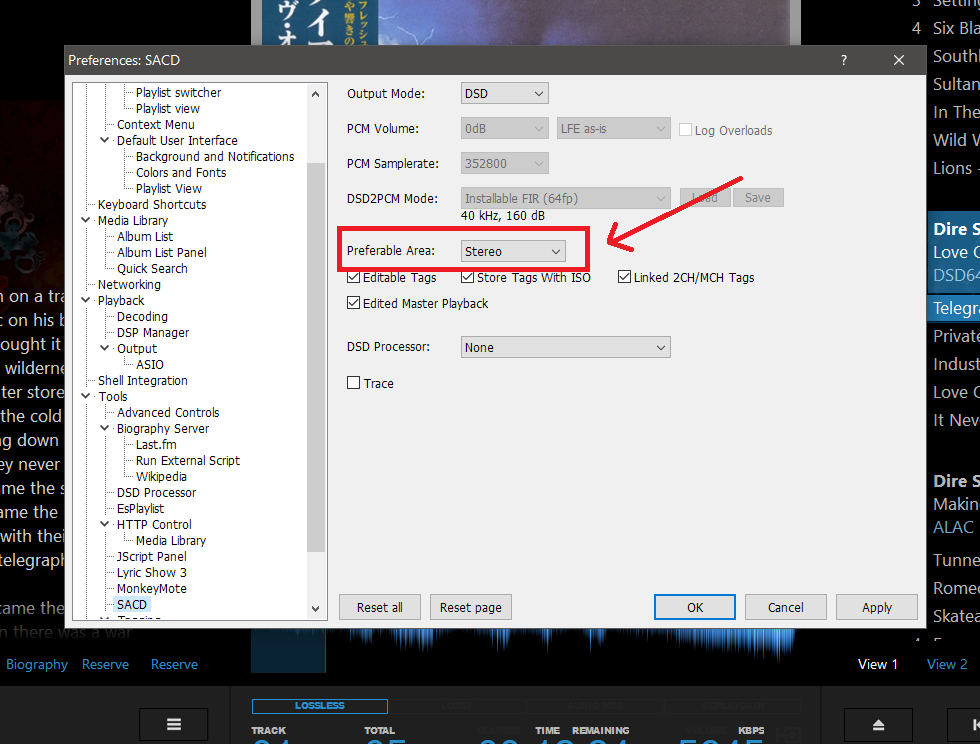Collapse the HTTP Control tree node

tap(105, 525)
